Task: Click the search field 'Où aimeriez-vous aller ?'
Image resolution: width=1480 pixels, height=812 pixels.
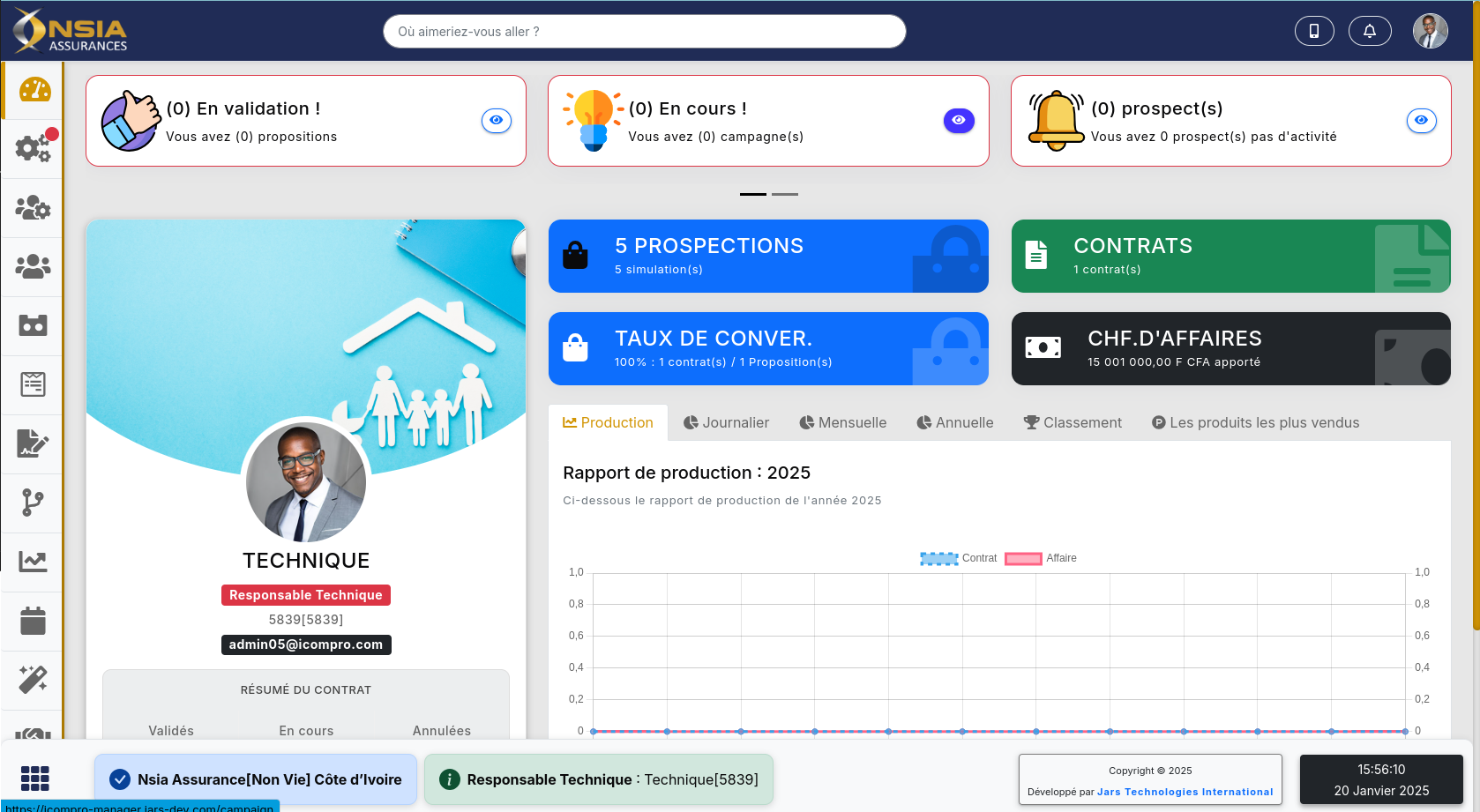Action: pyautogui.click(x=644, y=31)
